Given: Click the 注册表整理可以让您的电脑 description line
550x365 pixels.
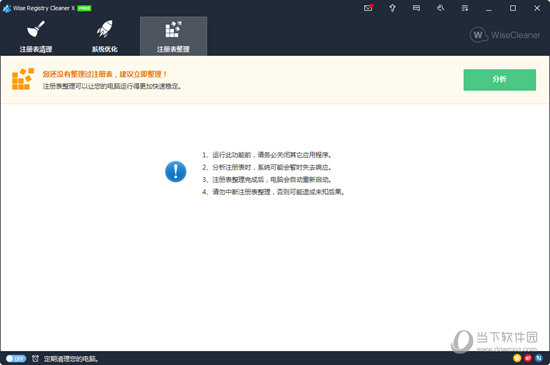Looking at the screenshot, I should click(112, 86).
